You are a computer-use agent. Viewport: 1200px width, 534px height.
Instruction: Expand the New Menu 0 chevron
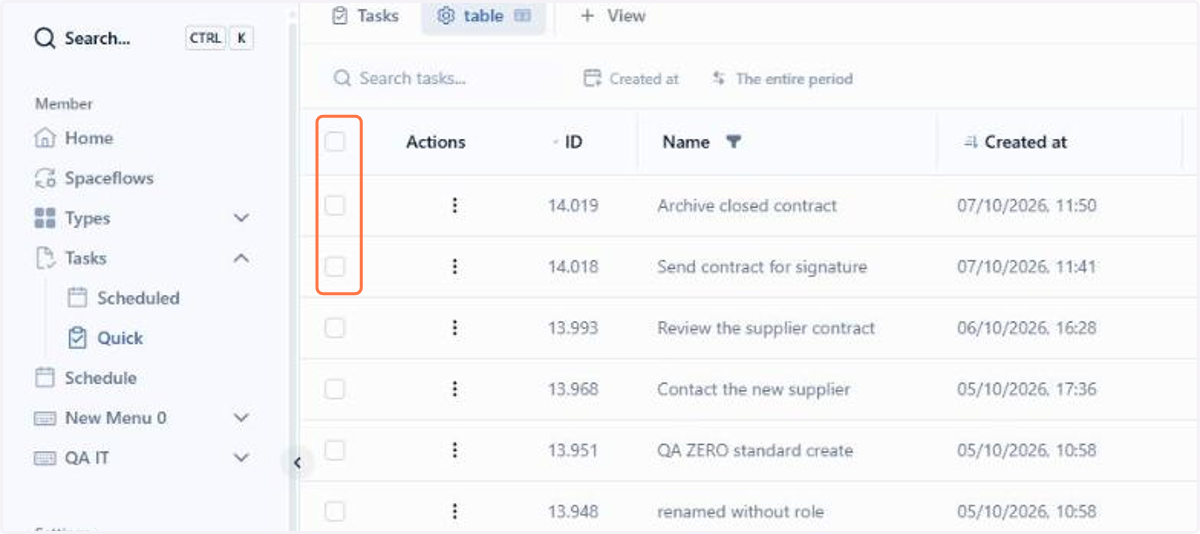point(241,418)
